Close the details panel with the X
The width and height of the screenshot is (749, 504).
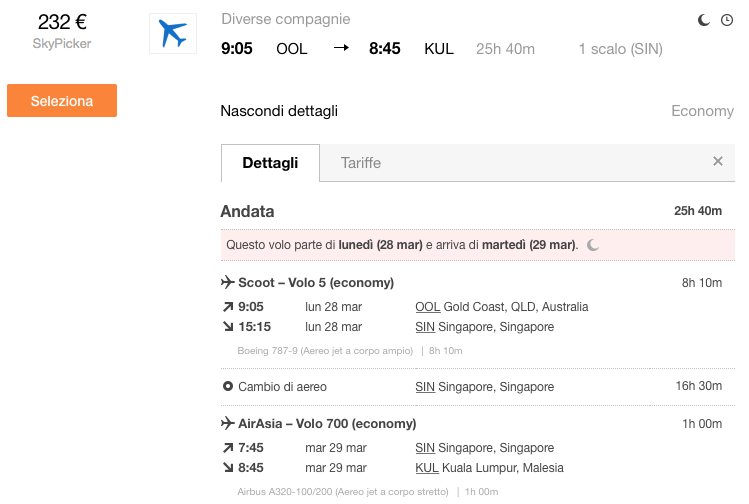coord(717,161)
